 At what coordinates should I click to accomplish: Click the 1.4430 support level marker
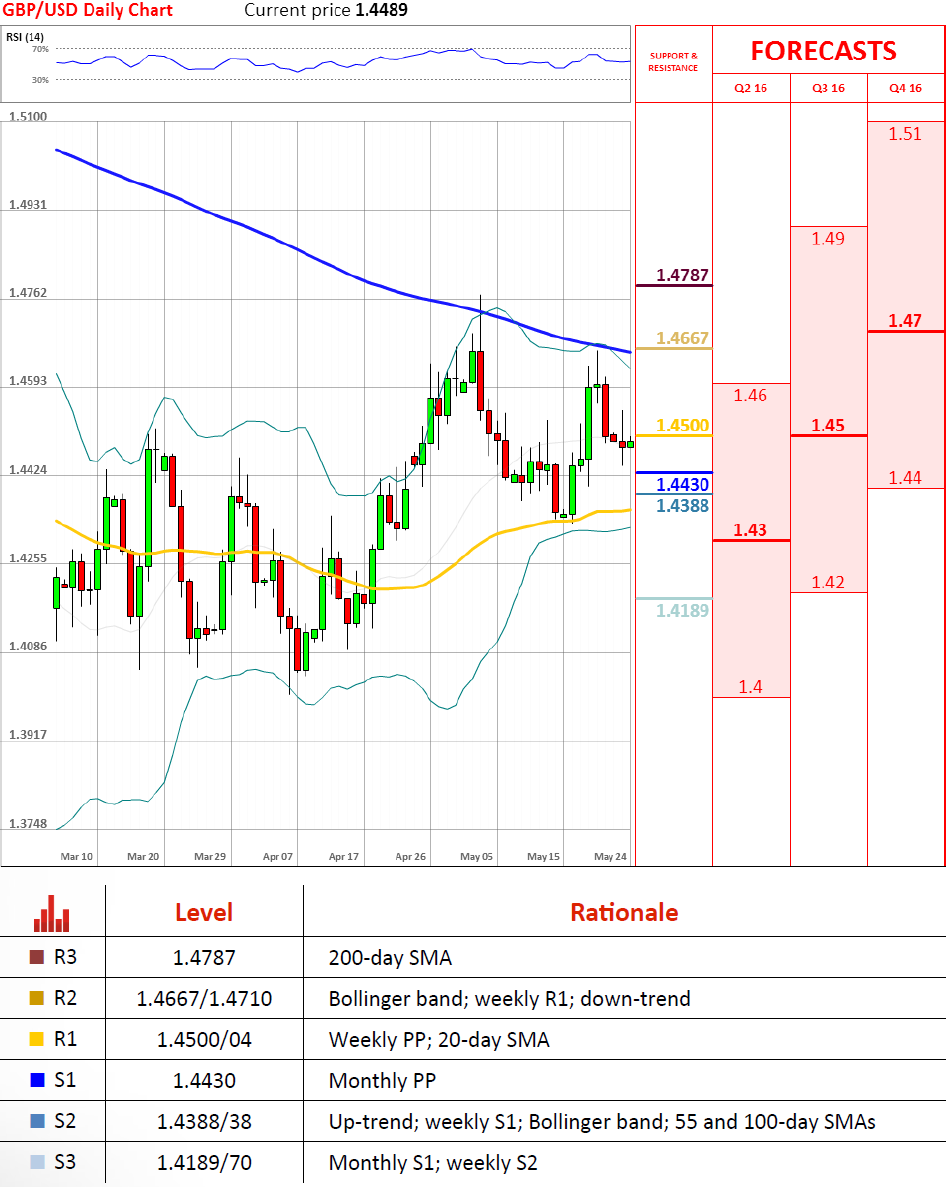click(682, 484)
